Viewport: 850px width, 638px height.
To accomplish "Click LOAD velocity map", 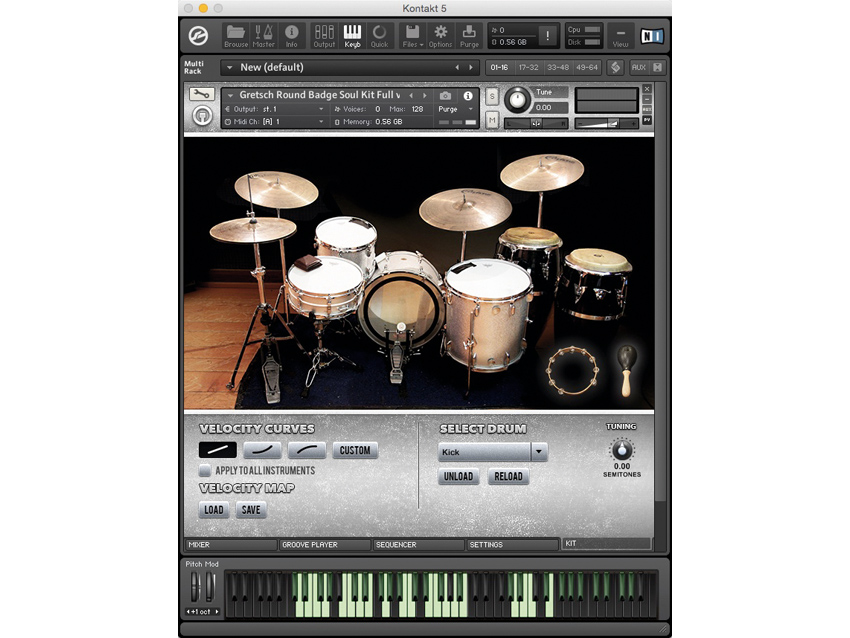I will point(214,510).
